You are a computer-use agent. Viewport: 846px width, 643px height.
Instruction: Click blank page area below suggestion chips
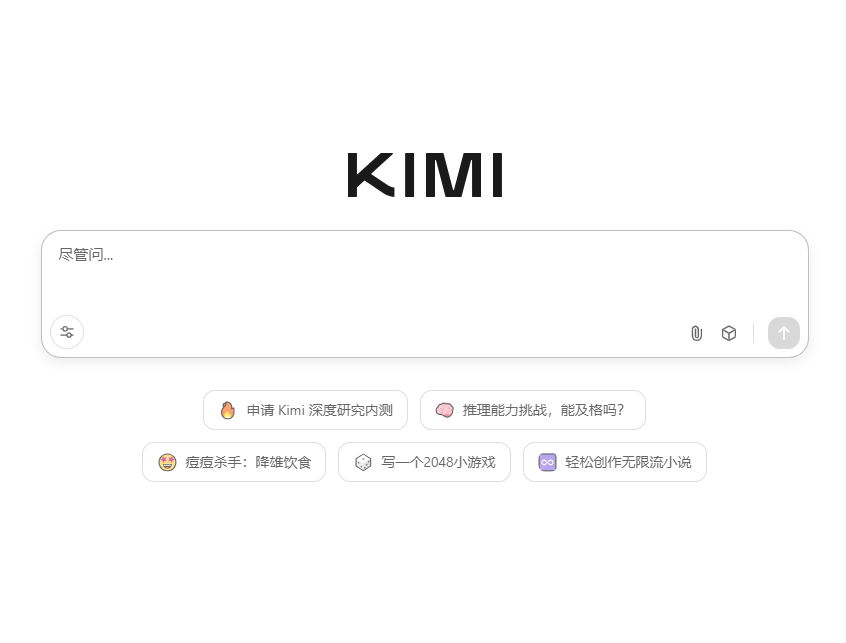tap(423, 561)
